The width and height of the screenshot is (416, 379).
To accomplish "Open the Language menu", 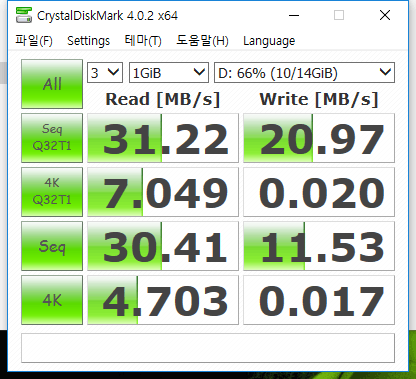I will (x=269, y=41).
